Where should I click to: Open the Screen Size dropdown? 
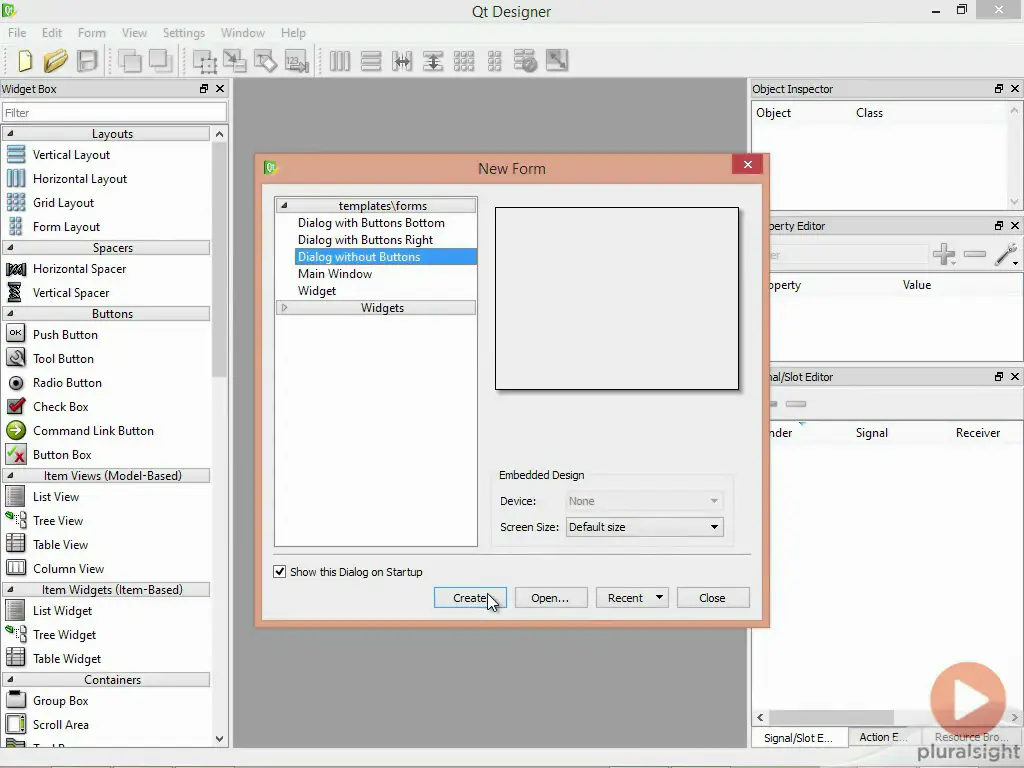click(644, 527)
